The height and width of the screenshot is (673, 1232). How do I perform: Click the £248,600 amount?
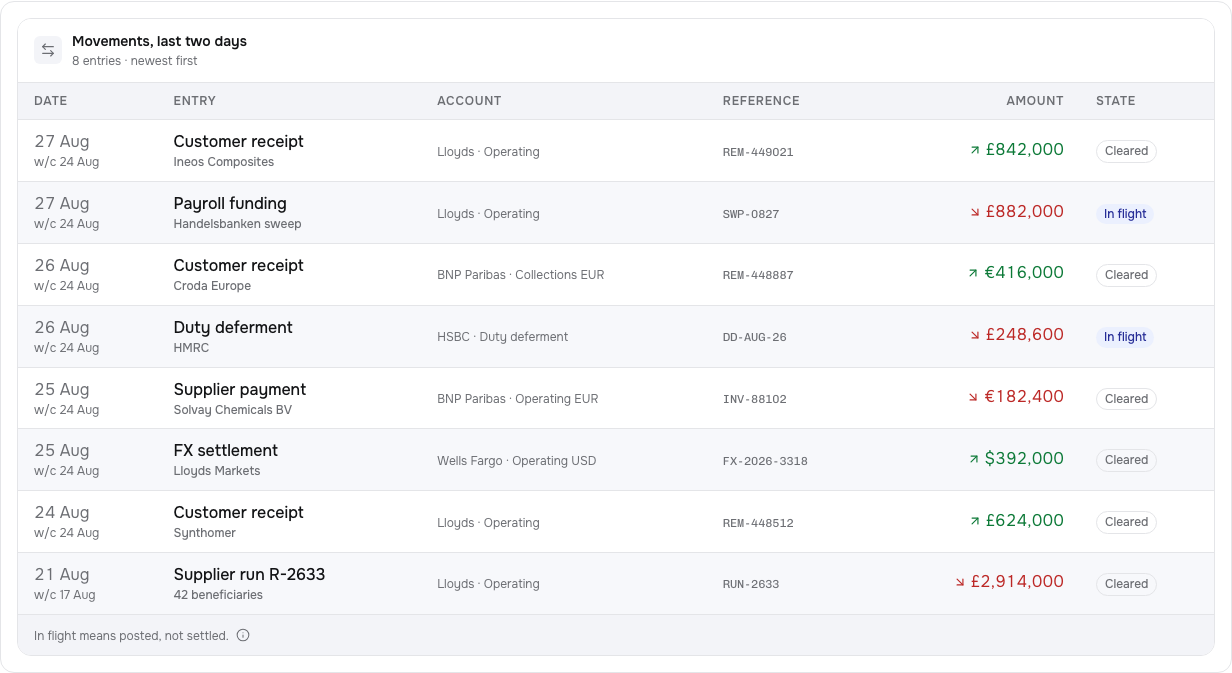[1025, 335]
